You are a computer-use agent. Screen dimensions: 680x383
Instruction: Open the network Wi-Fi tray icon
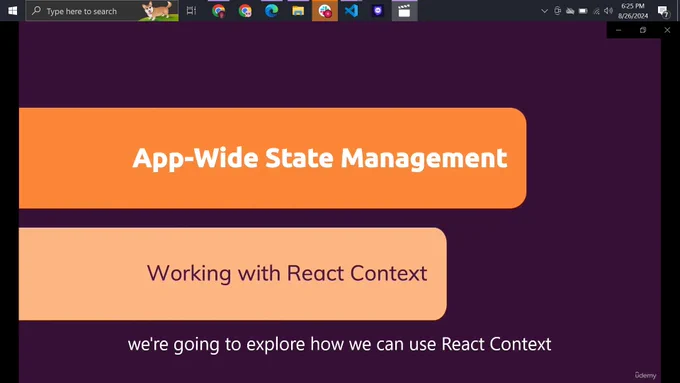[x=596, y=11]
